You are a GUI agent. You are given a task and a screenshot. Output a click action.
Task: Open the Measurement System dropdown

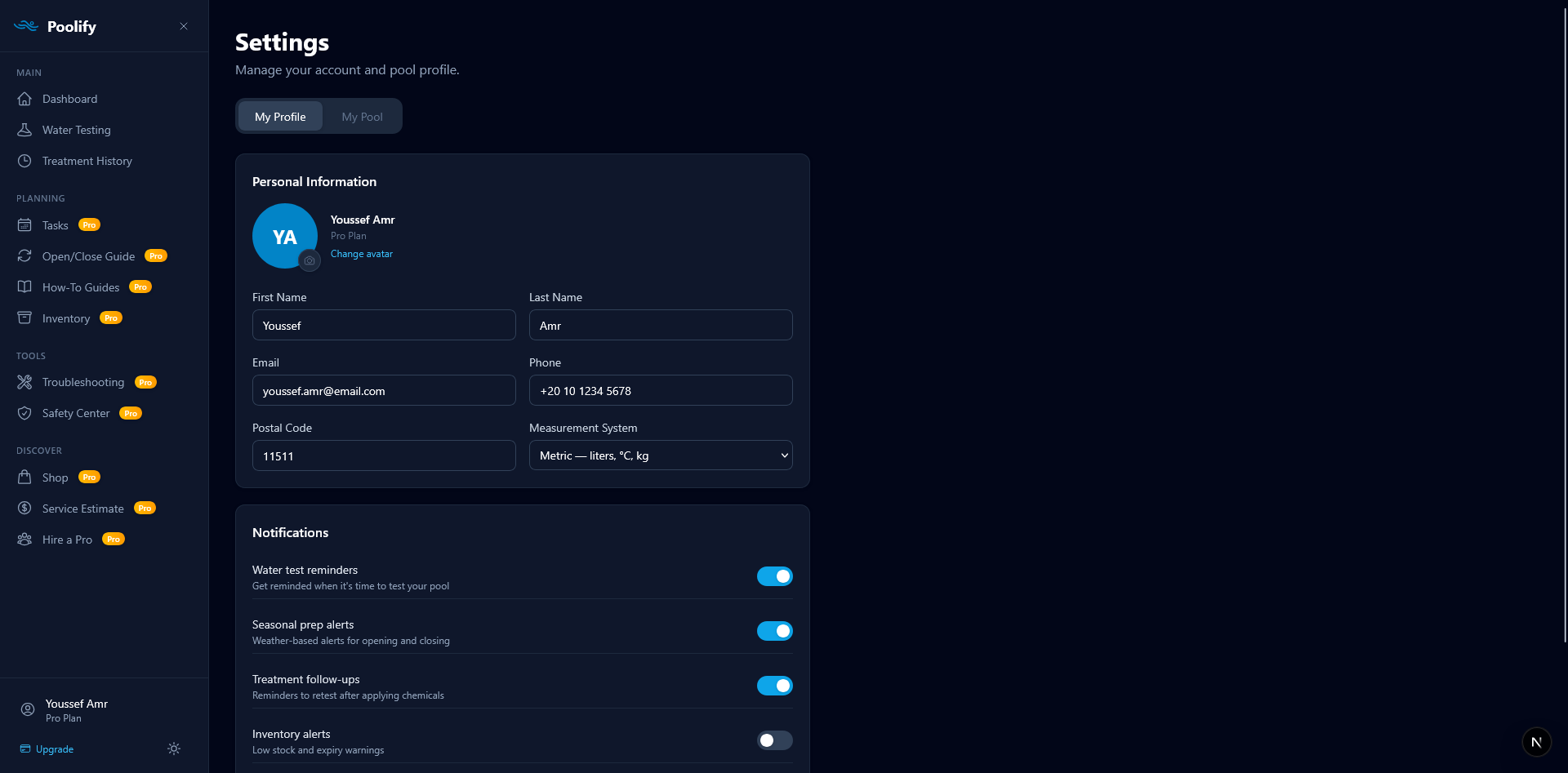(x=660, y=455)
